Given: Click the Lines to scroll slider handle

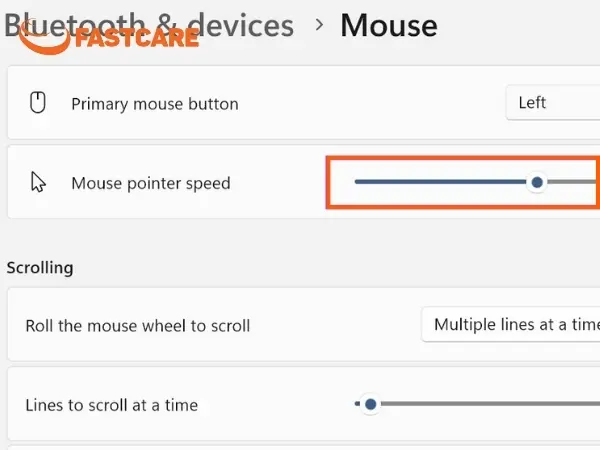Looking at the screenshot, I should point(370,404).
